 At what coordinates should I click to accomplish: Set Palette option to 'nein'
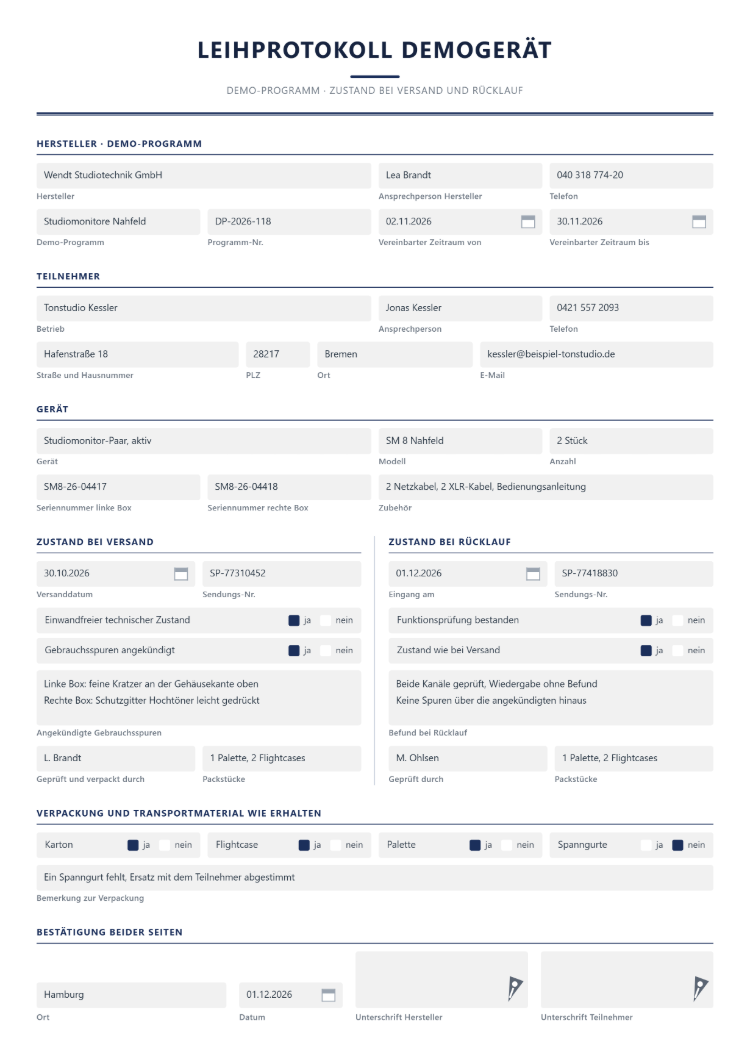(507, 845)
